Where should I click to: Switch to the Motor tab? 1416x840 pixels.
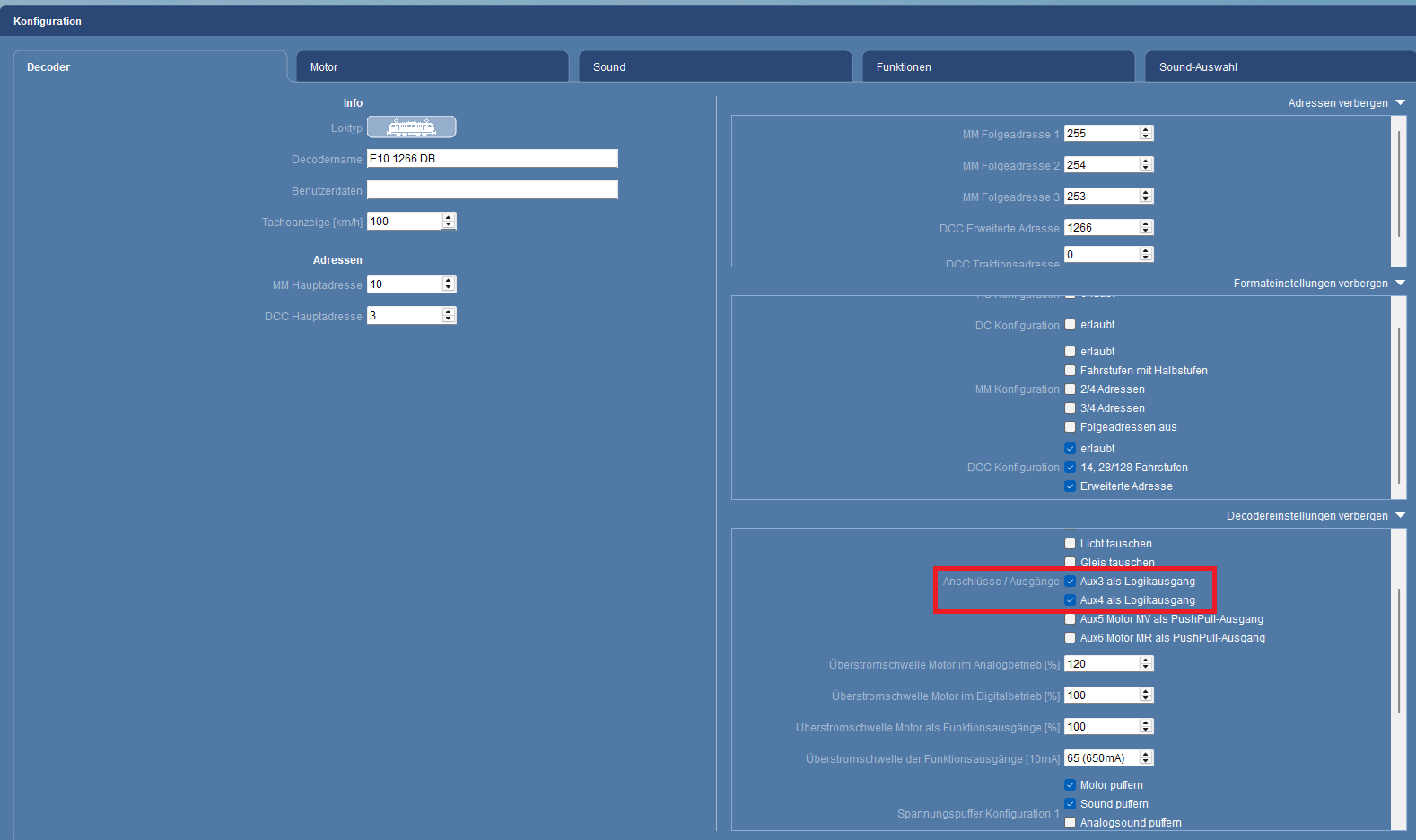(433, 67)
